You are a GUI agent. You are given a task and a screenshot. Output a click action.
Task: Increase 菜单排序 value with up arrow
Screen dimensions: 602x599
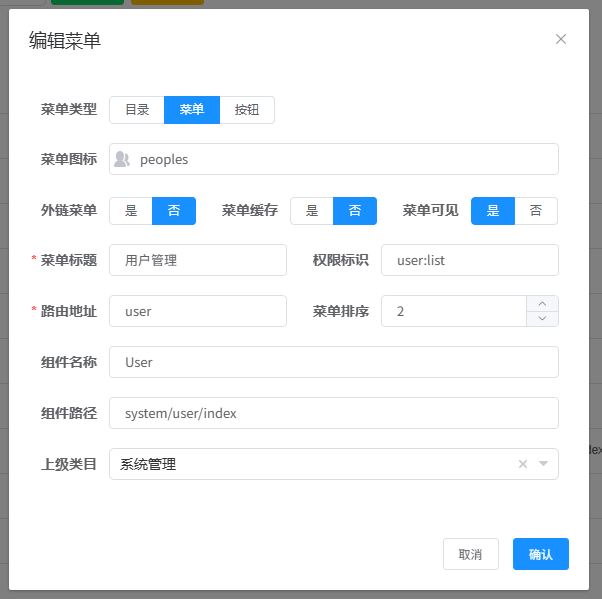pyautogui.click(x=542, y=303)
